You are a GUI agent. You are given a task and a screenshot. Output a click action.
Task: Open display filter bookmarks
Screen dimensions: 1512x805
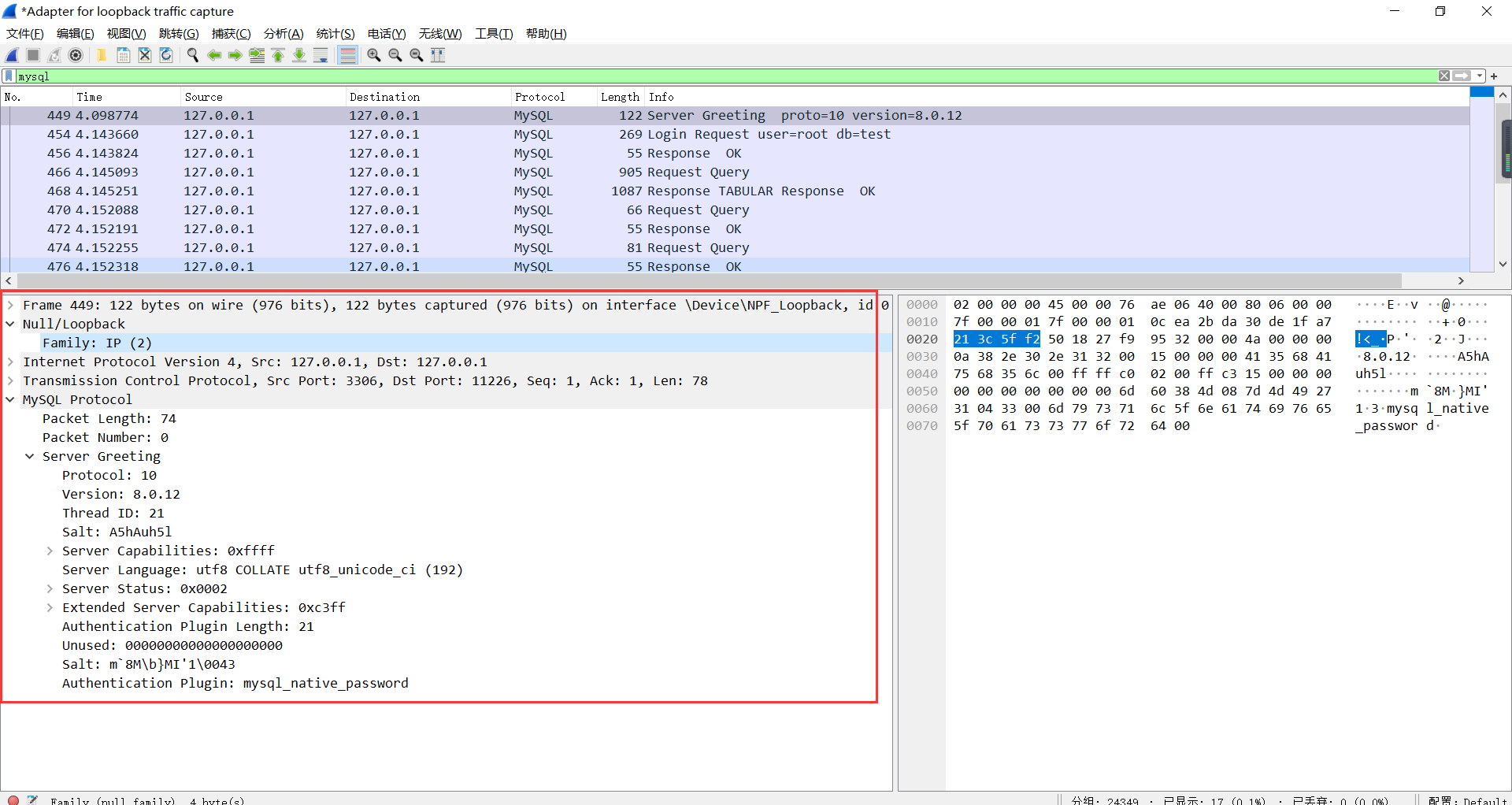[x=9, y=76]
